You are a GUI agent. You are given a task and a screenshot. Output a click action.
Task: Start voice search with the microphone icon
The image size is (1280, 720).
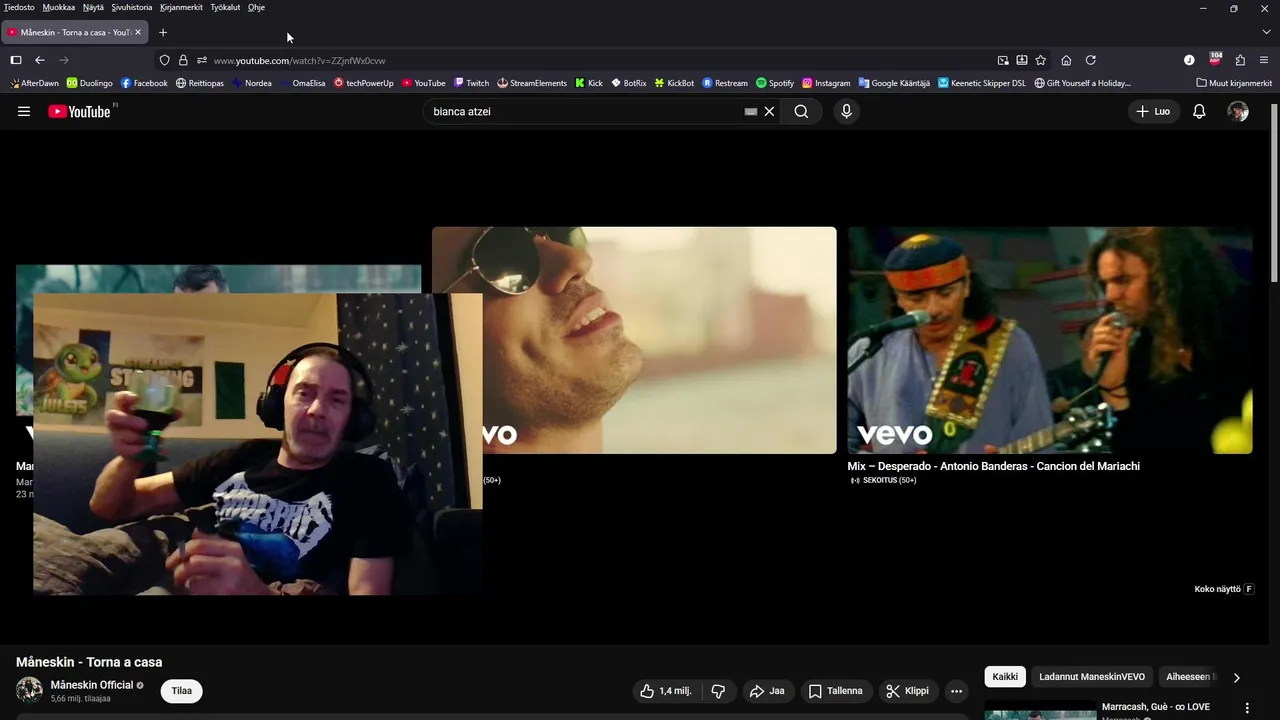[x=846, y=112]
